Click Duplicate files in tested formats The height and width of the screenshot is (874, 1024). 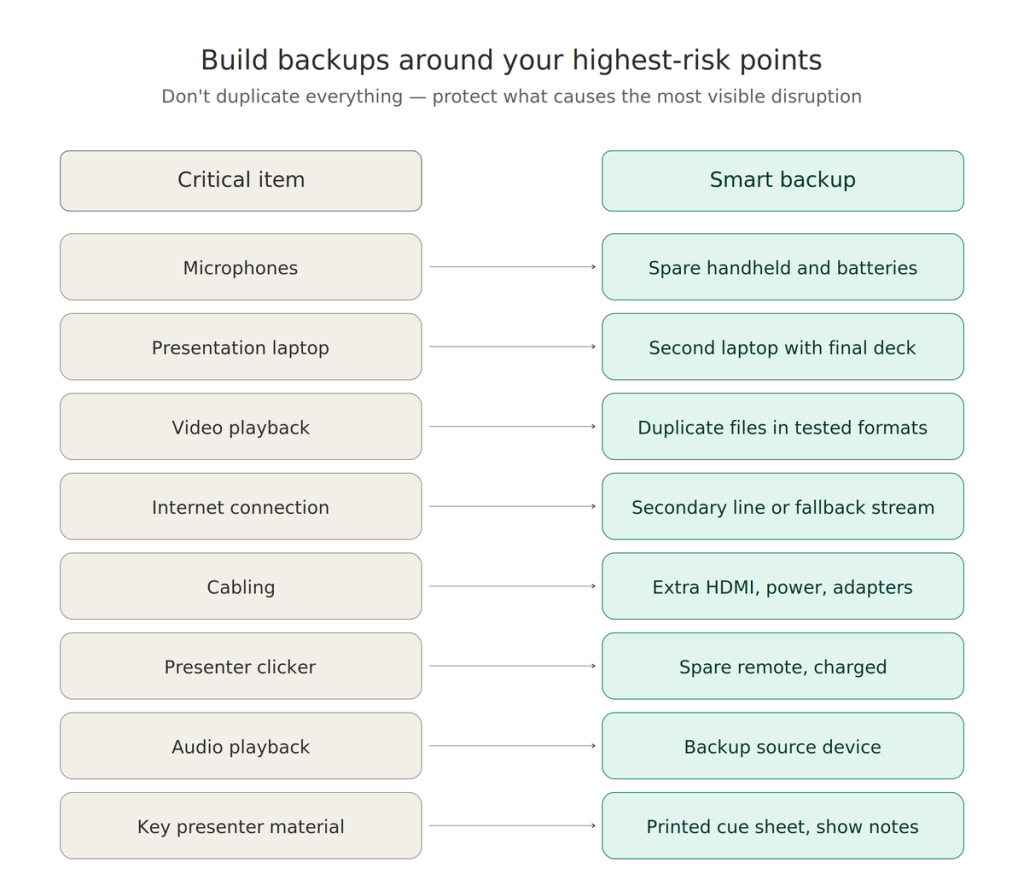click(x=782, y=427)
